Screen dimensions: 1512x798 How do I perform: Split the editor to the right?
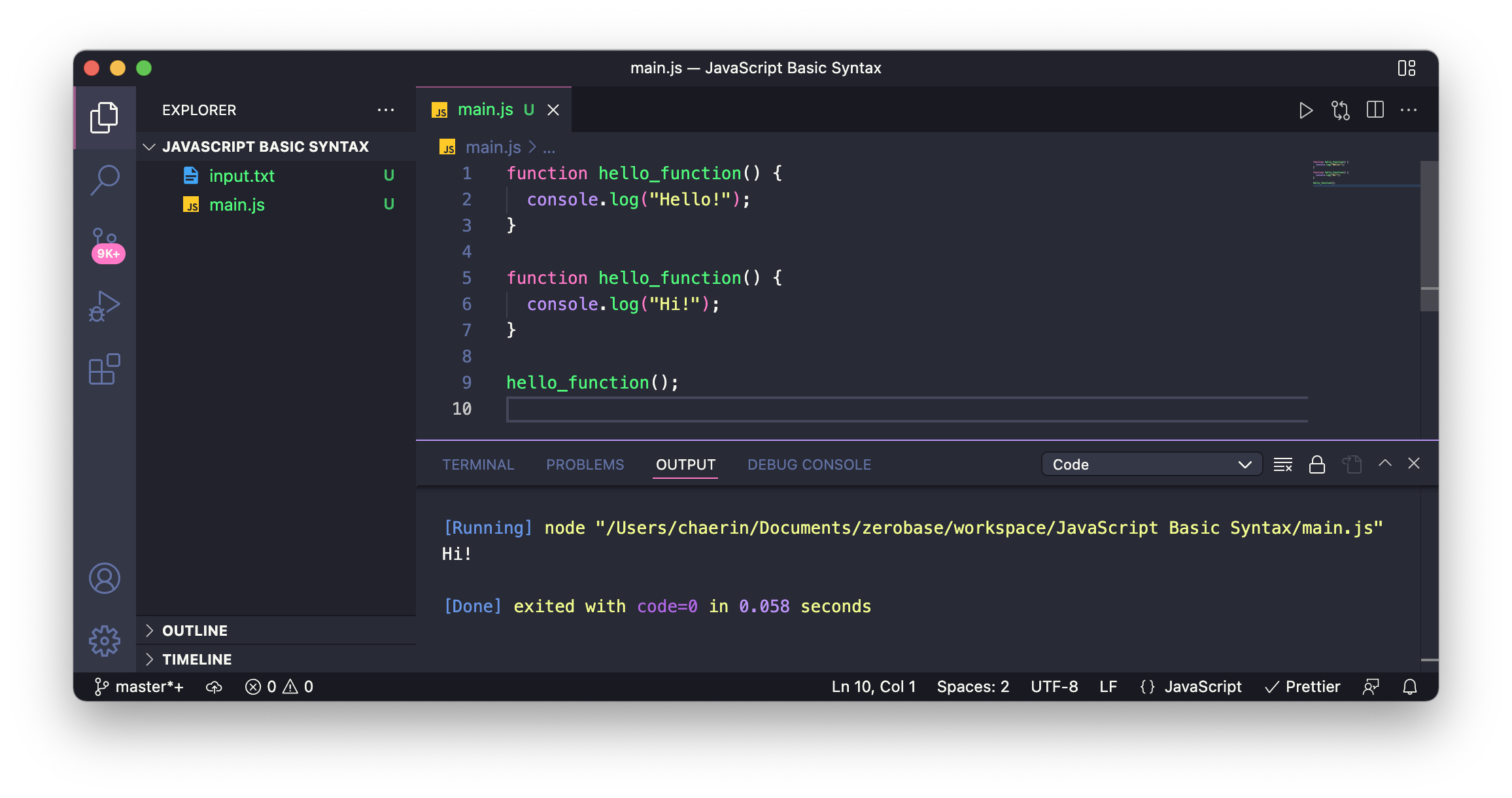click(x=1375, y=110)
